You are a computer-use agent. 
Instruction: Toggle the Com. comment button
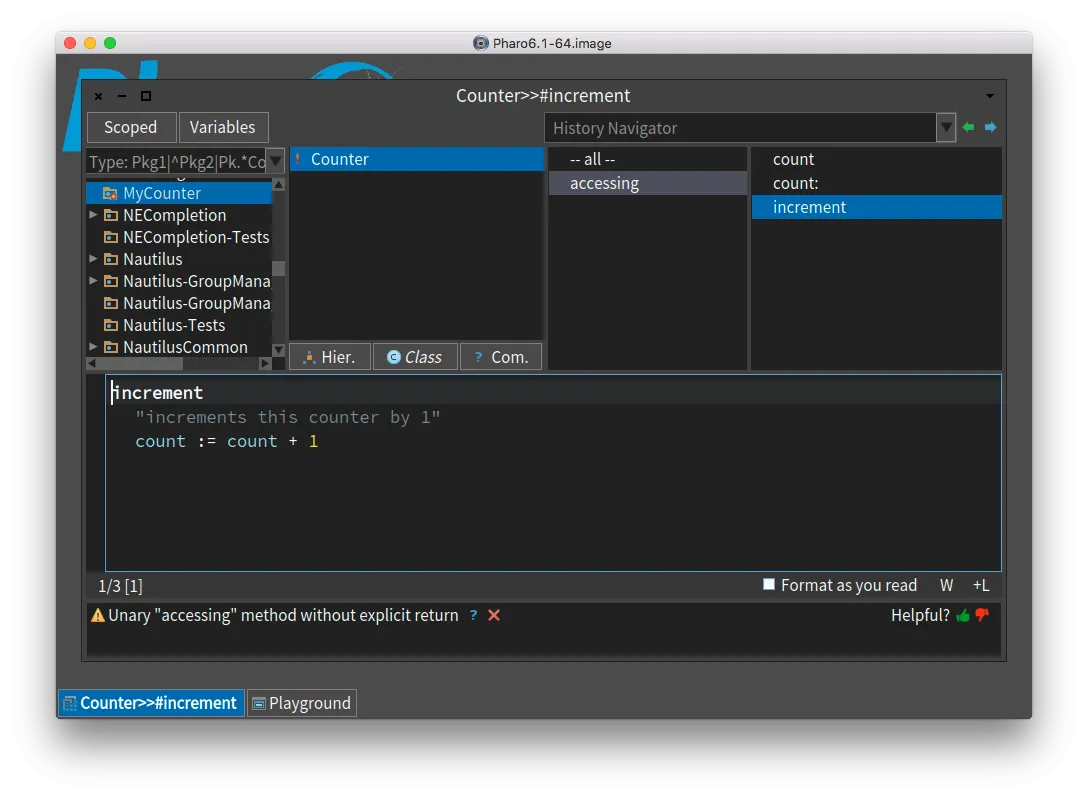pyautogui.click(x=500, y=356)
